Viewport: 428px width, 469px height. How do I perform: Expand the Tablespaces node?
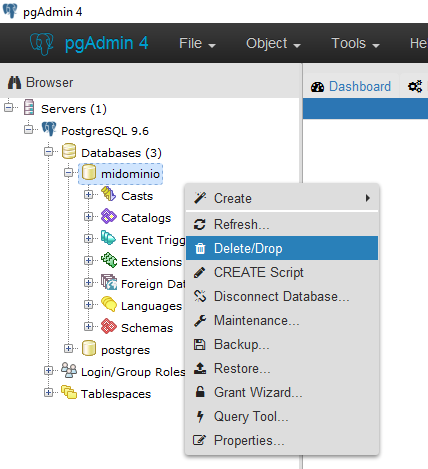click(48, 393)
